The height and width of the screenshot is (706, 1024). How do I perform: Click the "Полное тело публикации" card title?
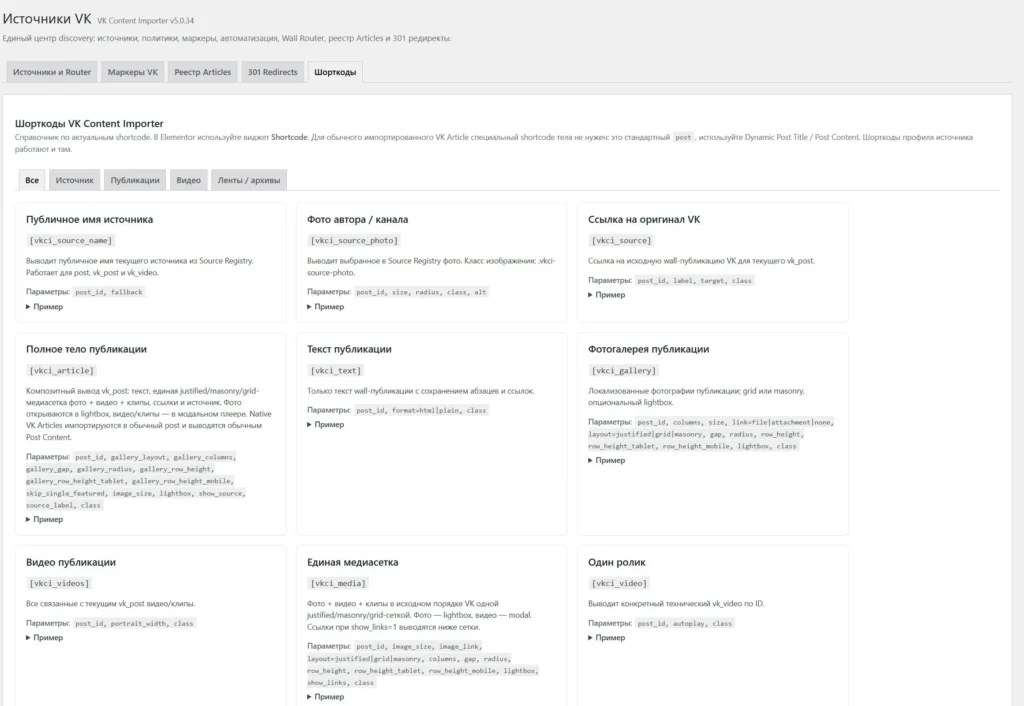tap(86, 349)
